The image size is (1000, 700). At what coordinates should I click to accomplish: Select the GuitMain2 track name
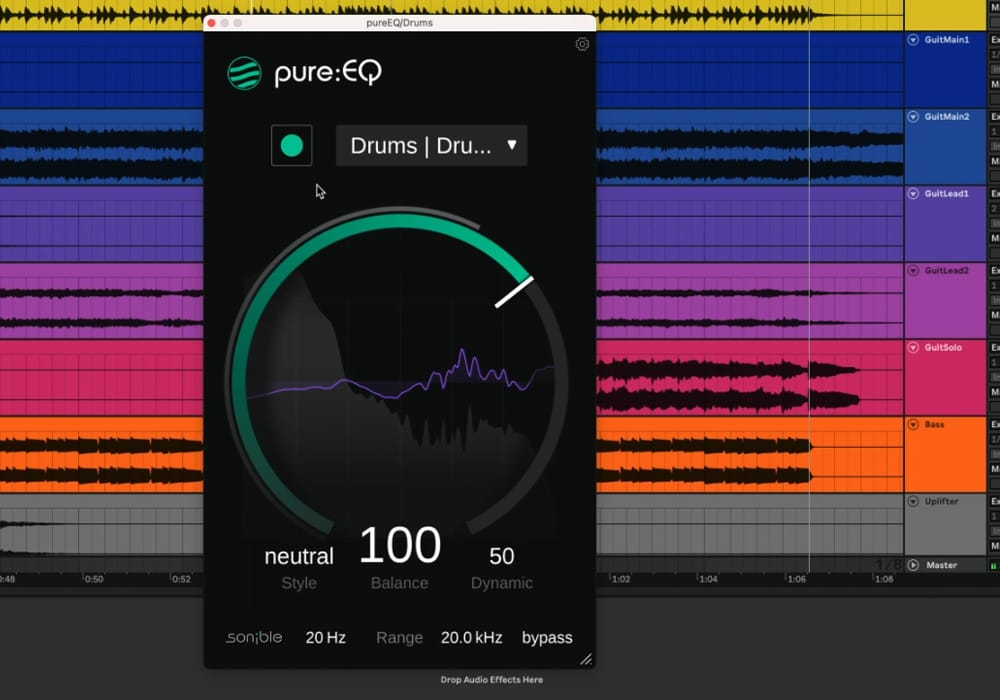pos(946,117)
